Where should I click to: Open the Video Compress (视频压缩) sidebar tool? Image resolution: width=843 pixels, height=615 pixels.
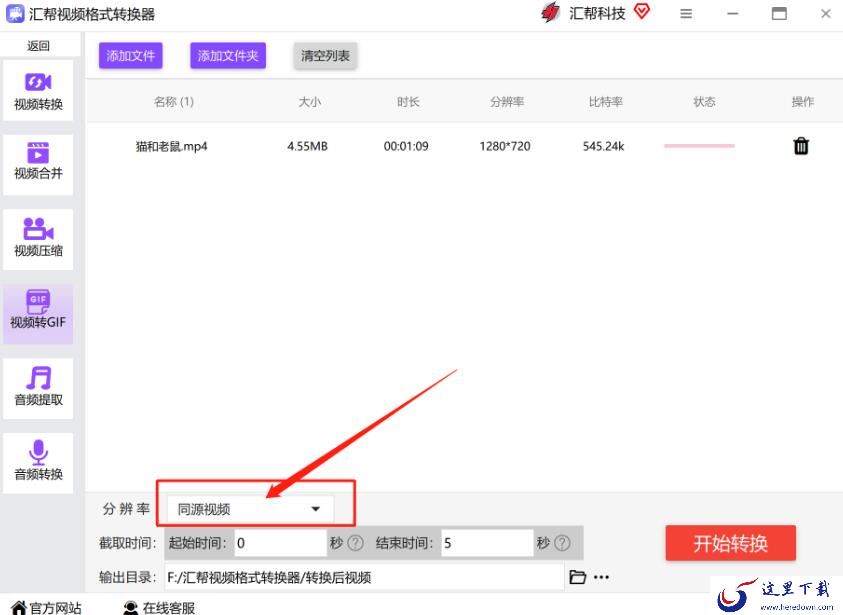38,238
